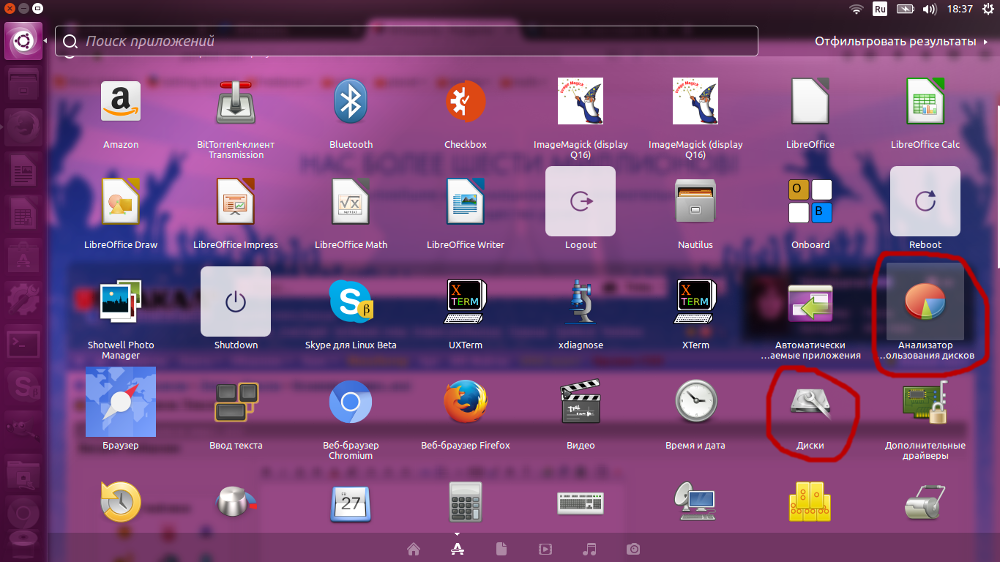
Task: Open the Видео player
Action: click(580, 402)
